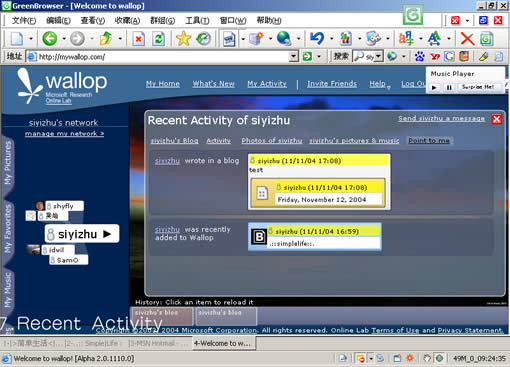Open dropdown arrow next to back button
Viewport: 510px width, 367px height.
[64, 39]
